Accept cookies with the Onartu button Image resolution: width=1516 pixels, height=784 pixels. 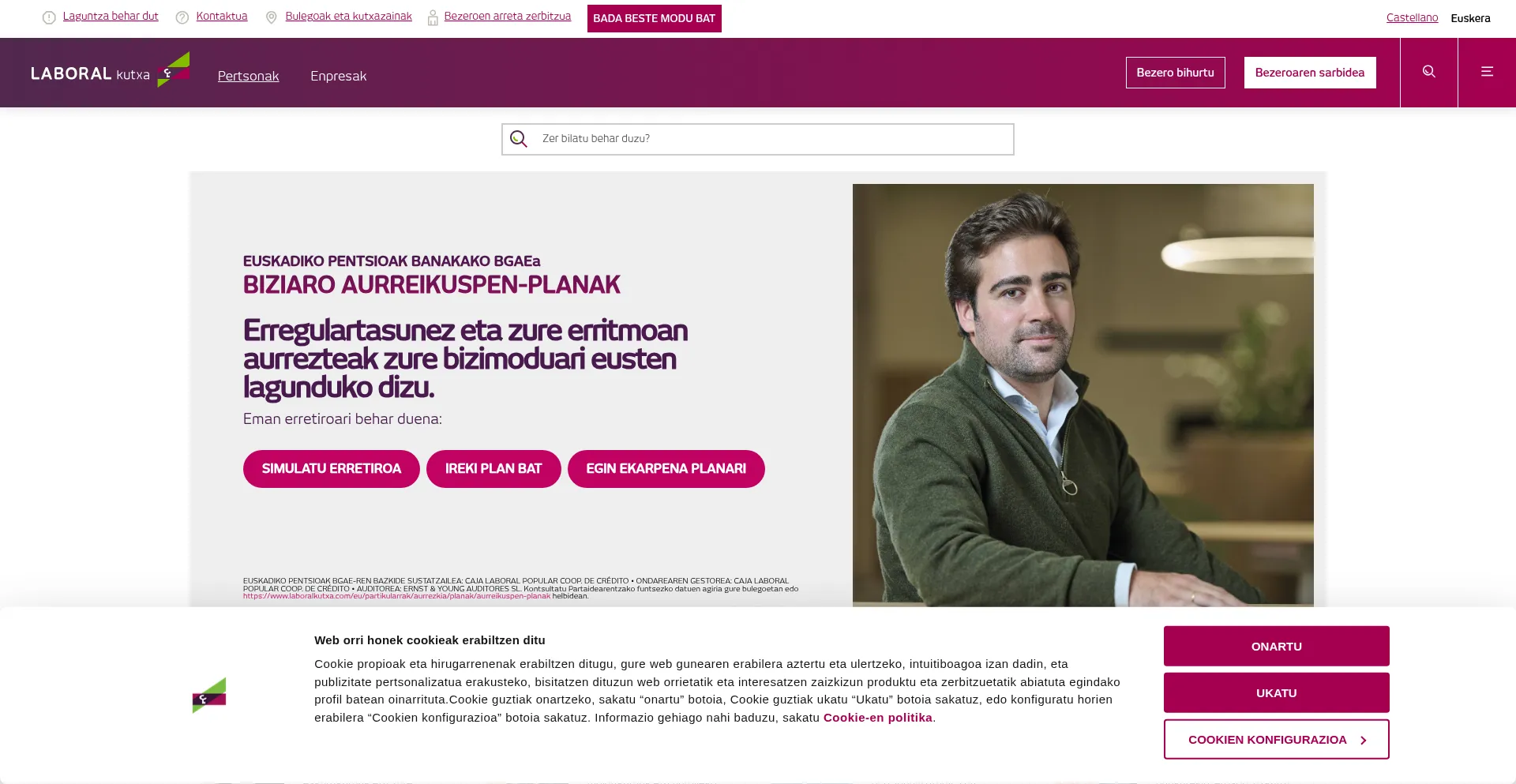[1276, 646]
